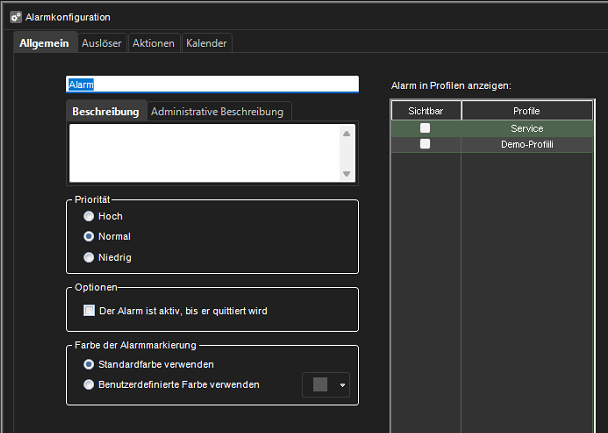Select the Normal priority radio button
This screenshot has width=608, height=433.
click(x=89, y=236)
